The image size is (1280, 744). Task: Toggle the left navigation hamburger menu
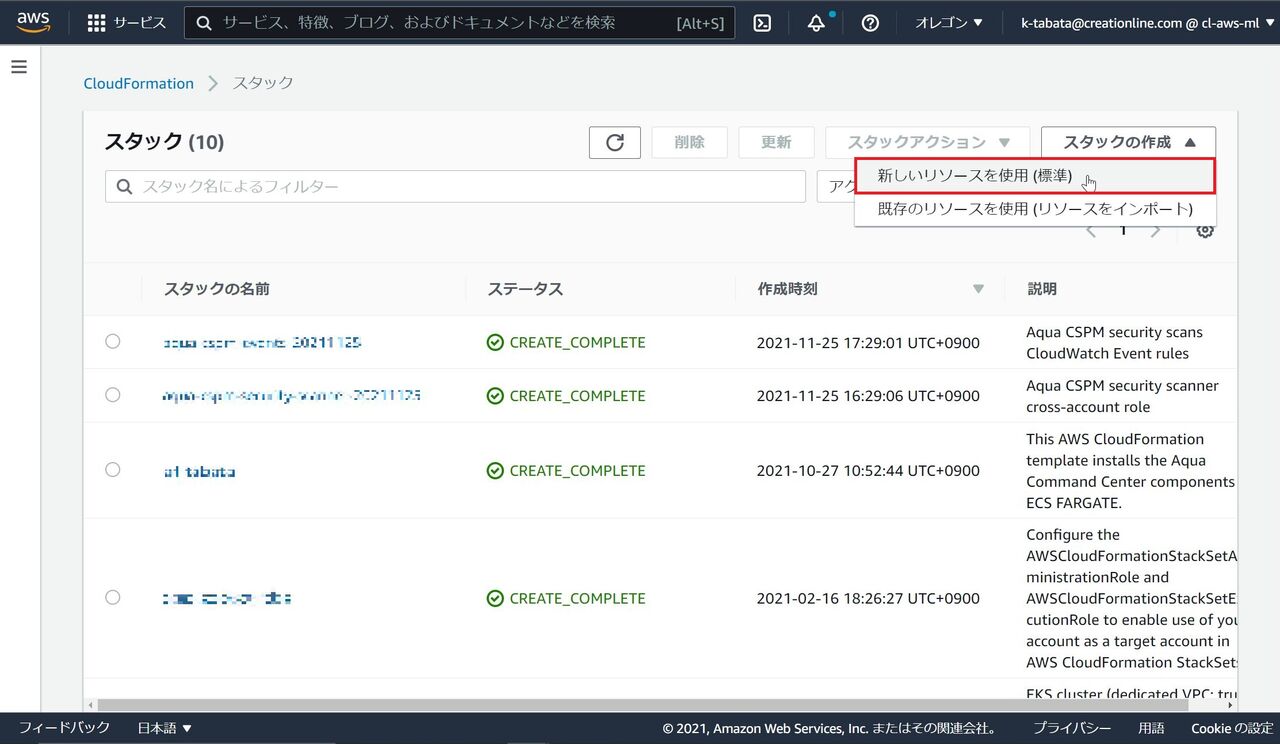pyautogui.click(x=19, y=67)
